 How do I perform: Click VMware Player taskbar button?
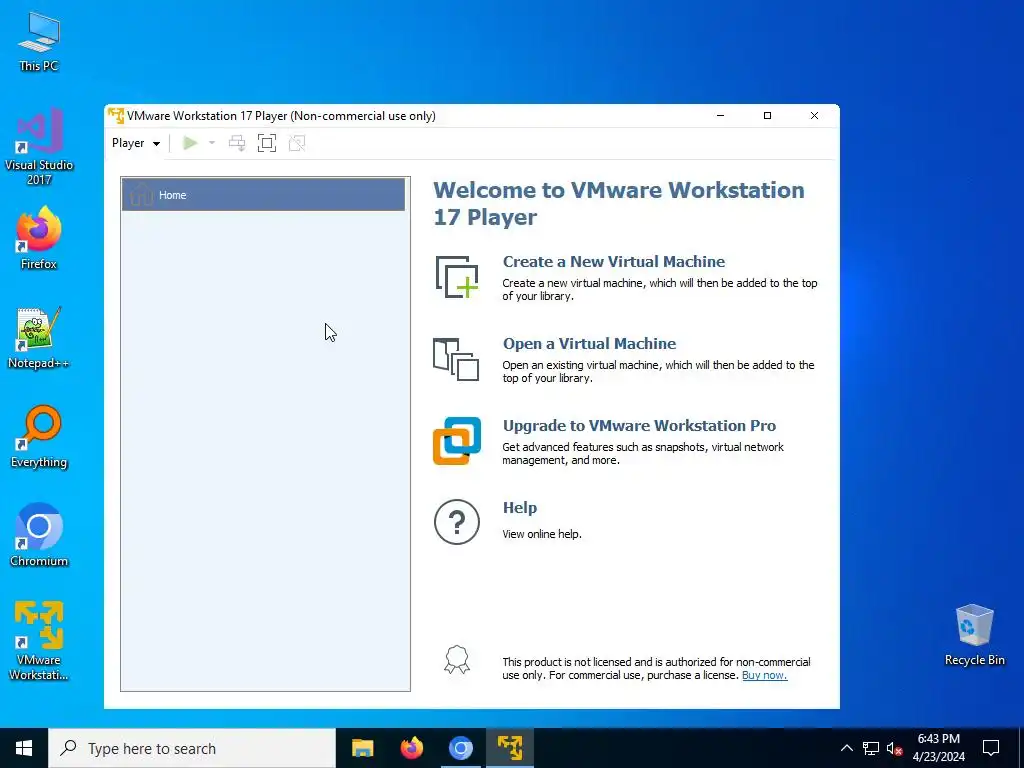tap(509, 748)
